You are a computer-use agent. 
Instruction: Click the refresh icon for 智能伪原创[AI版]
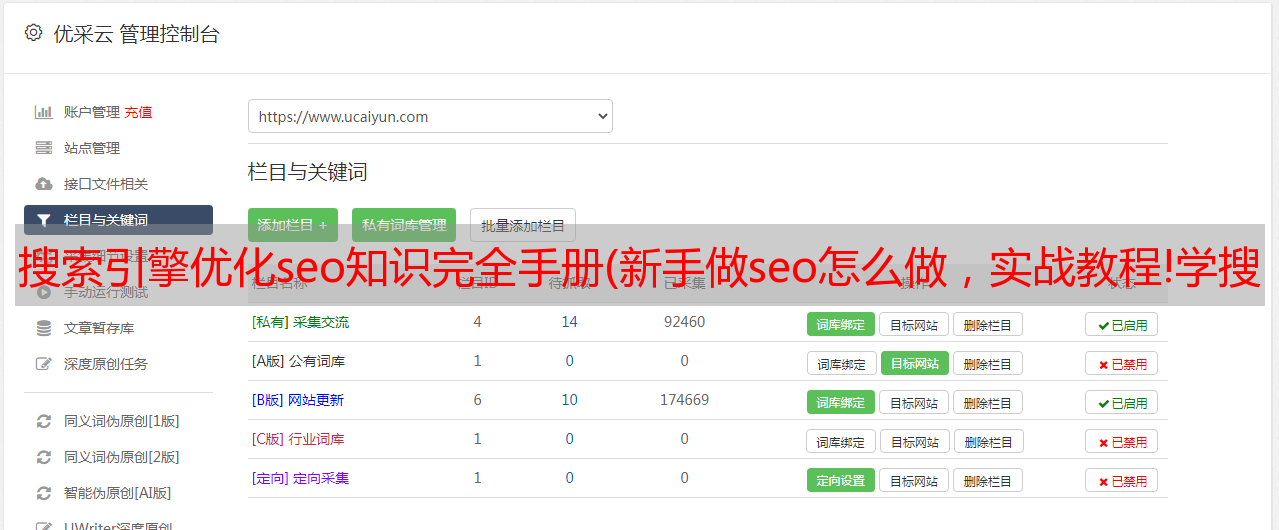click(x=44, y=493)
